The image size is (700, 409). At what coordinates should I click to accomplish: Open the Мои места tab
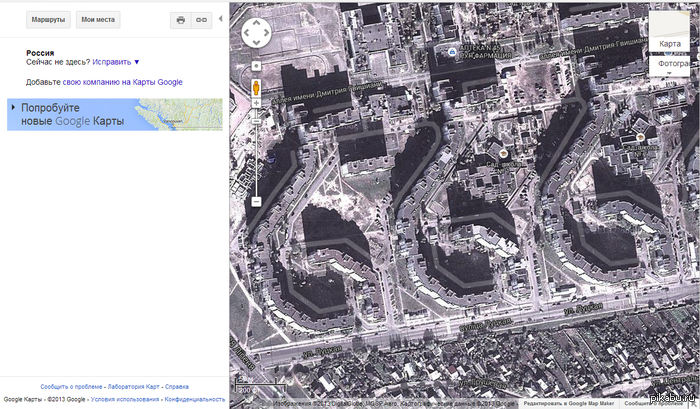98,19
